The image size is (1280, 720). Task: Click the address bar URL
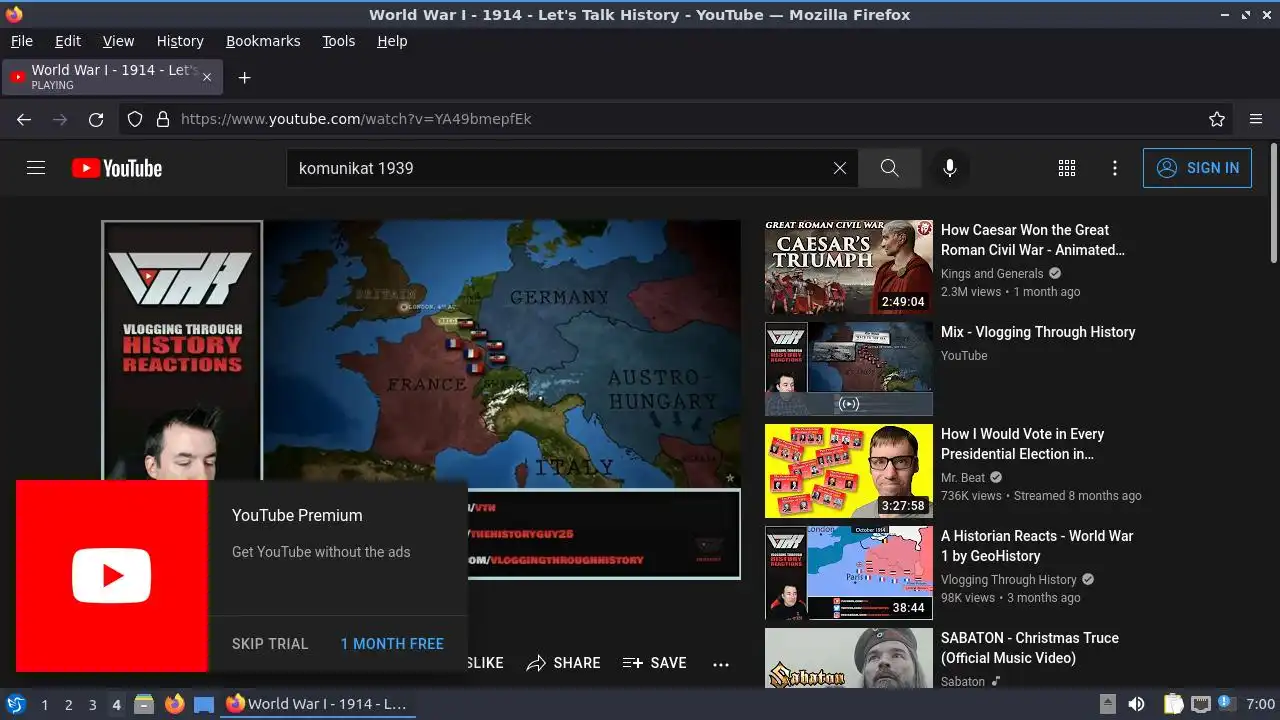tap(356, 119)
